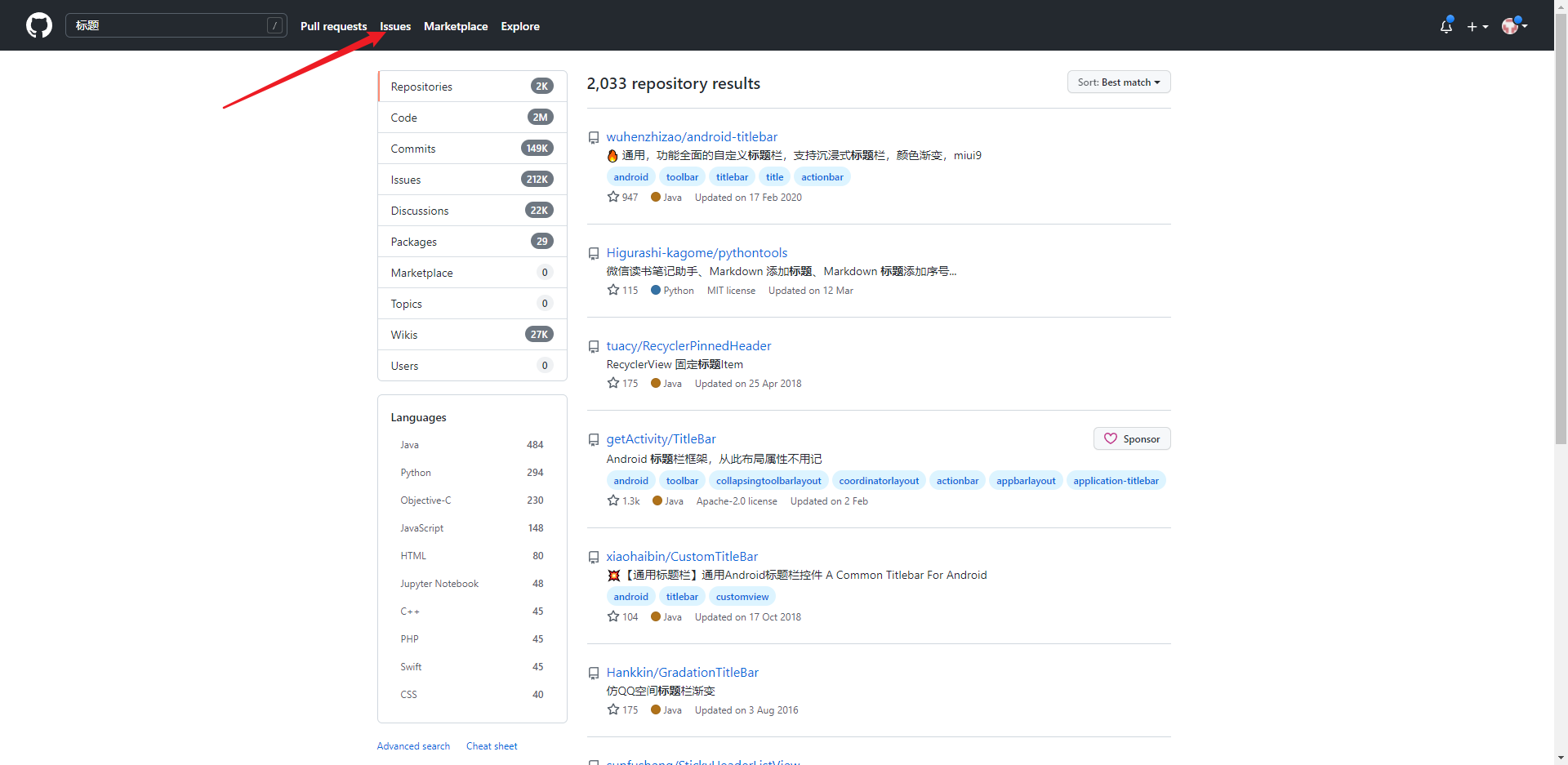Click the GitHub Octocat logo
This screenshot has width=1568, height=765.
[x=38, y=25]
